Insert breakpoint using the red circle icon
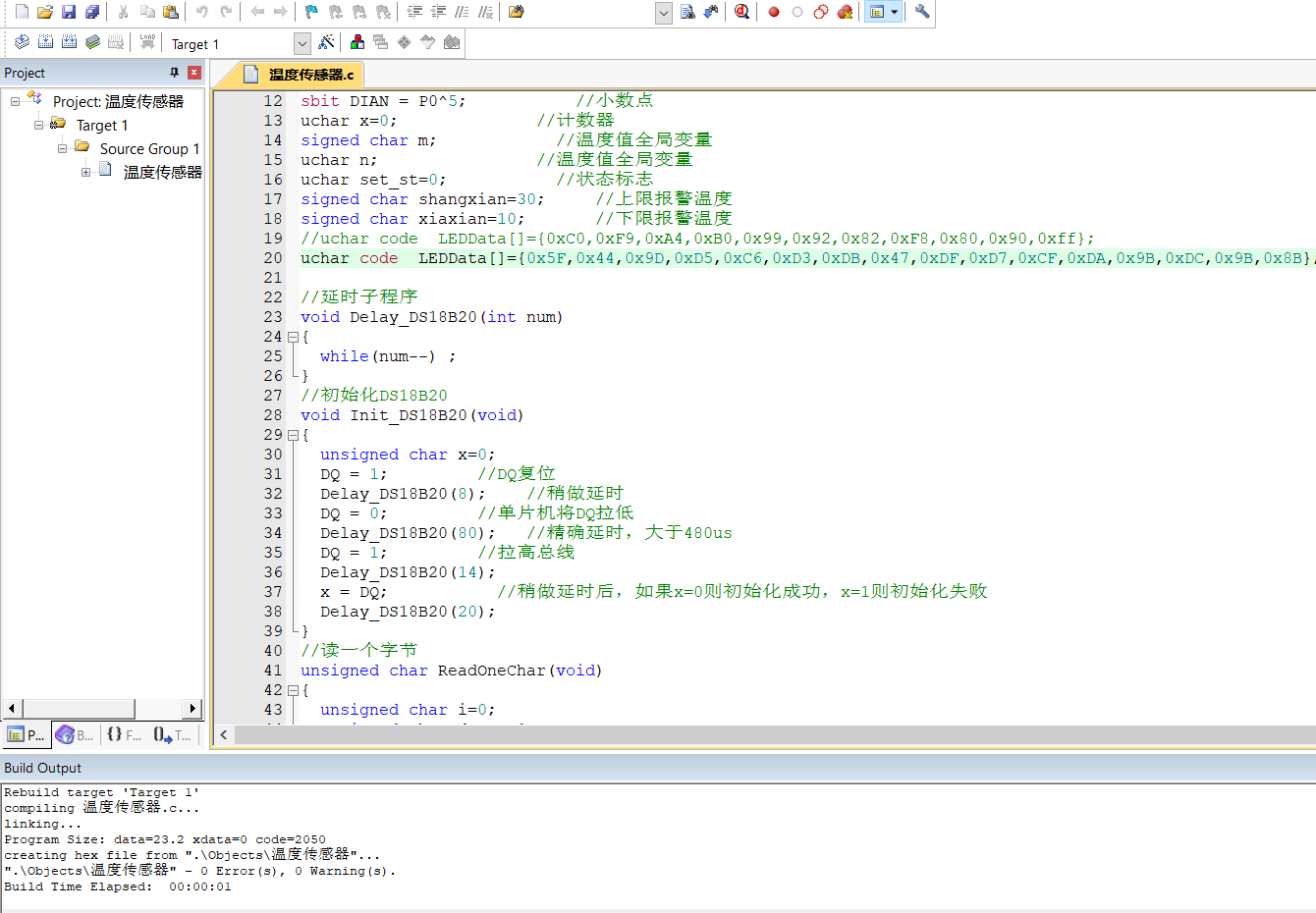Viewport: 1316px width, 913px height. [x=774, y=12]
